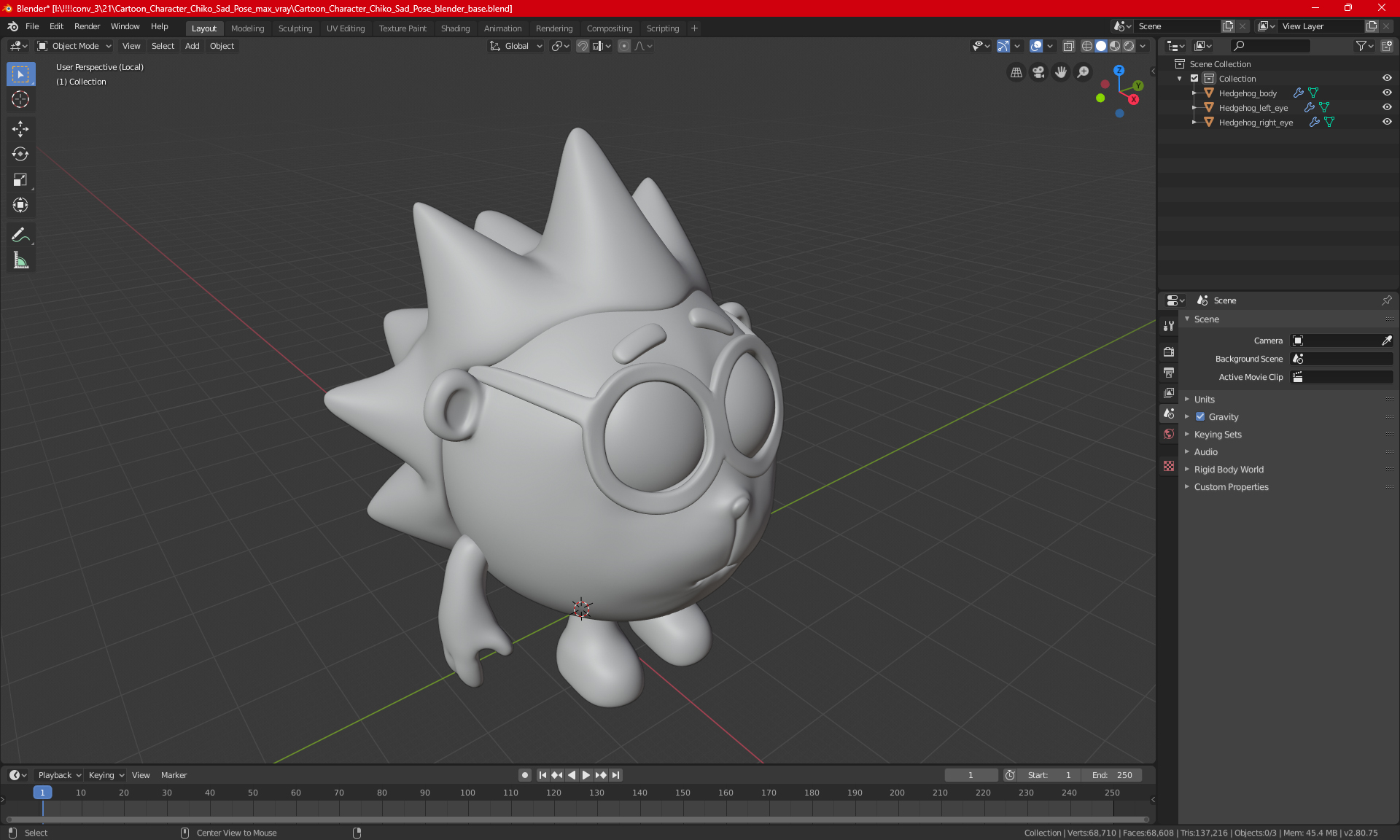The image size is (1400, 840).
Task: Switch to the Sculpting workspace tab
Action: tap(295, 28)
